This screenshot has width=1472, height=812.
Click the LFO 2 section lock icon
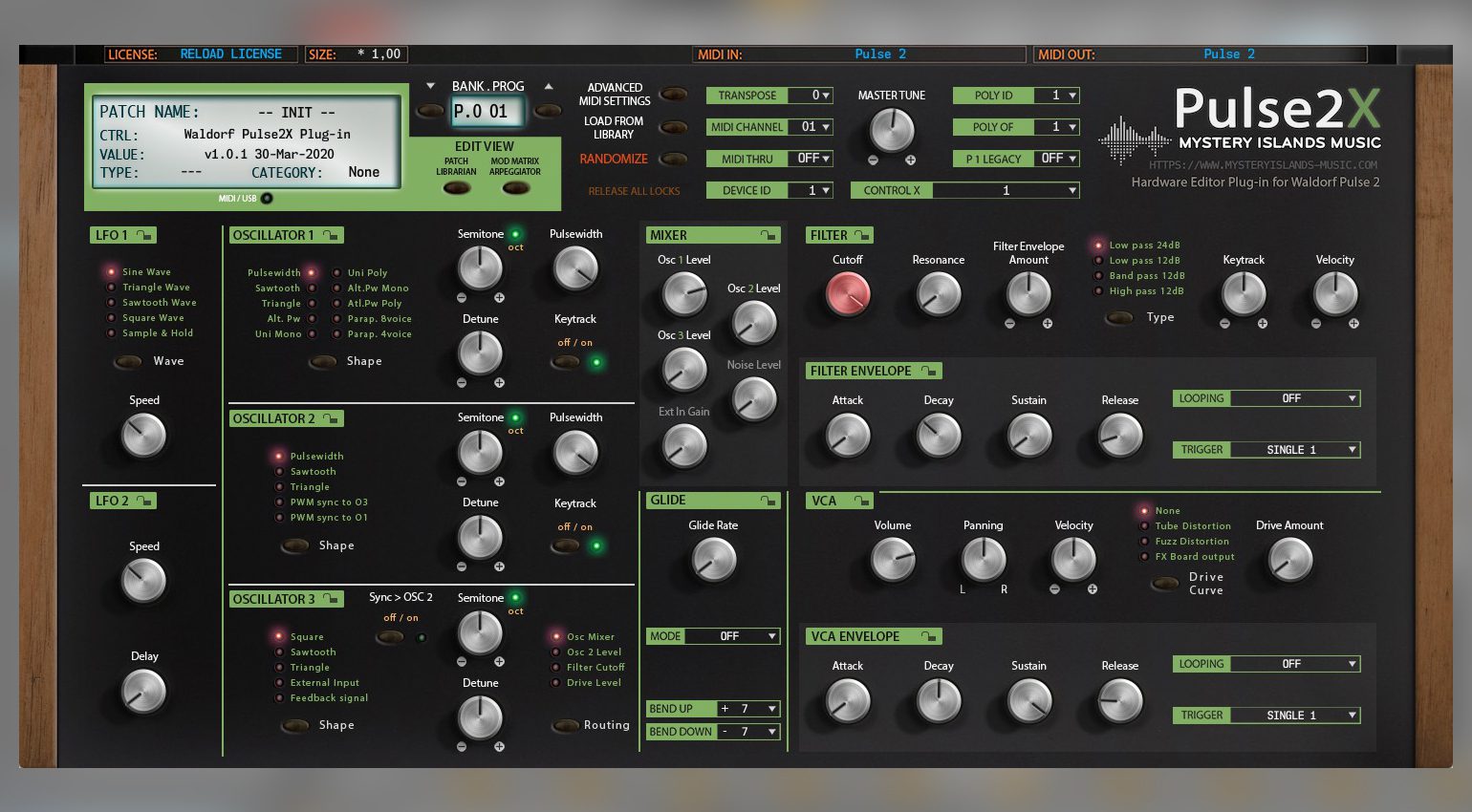tap(143, 501)
